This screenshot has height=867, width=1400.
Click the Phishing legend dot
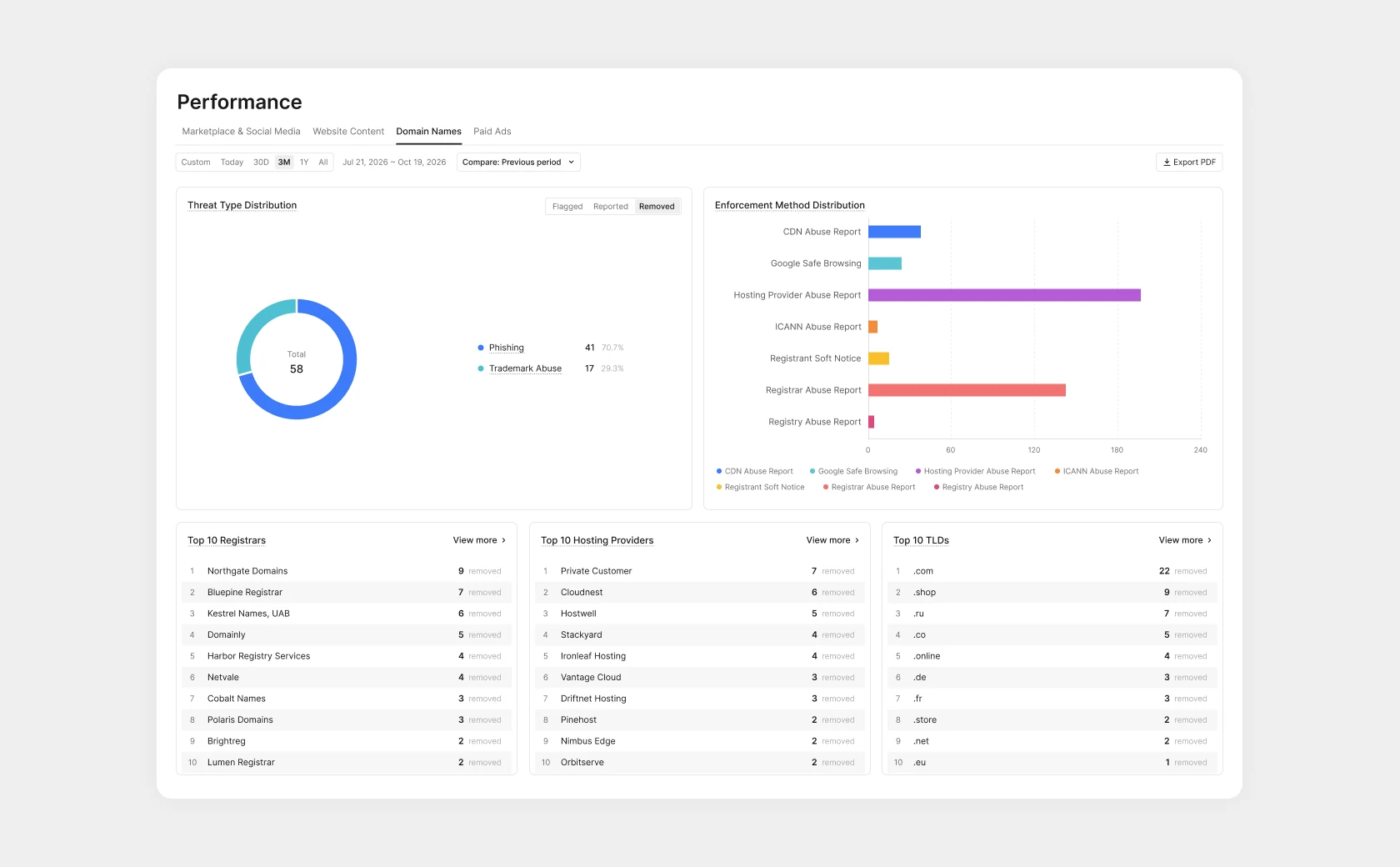tap(481, 348)
